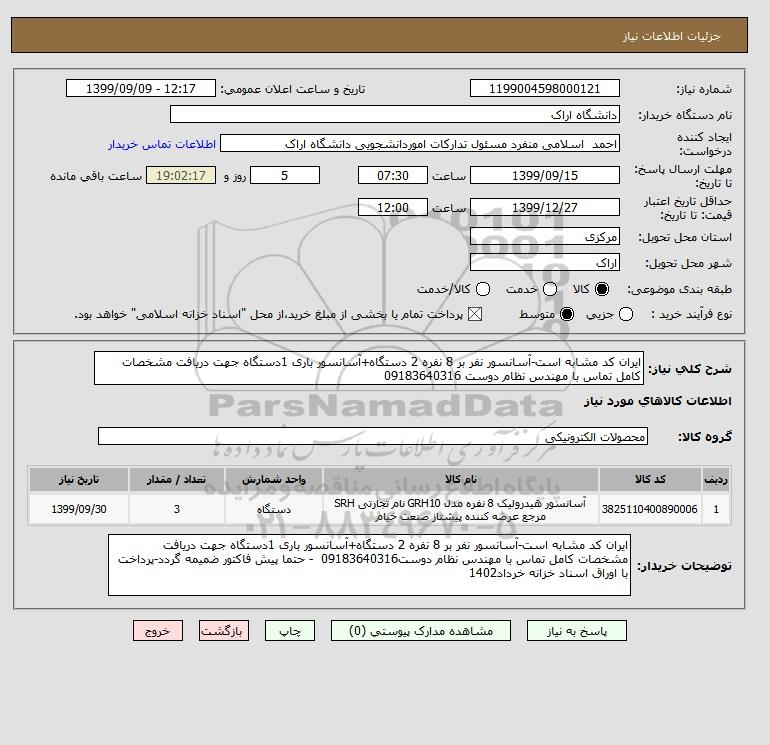Click the مشاهده مدارک پیوستی (0) button
Image resolution: width=770 pixels, height=745 pixels.
click(x=421, y=631)
